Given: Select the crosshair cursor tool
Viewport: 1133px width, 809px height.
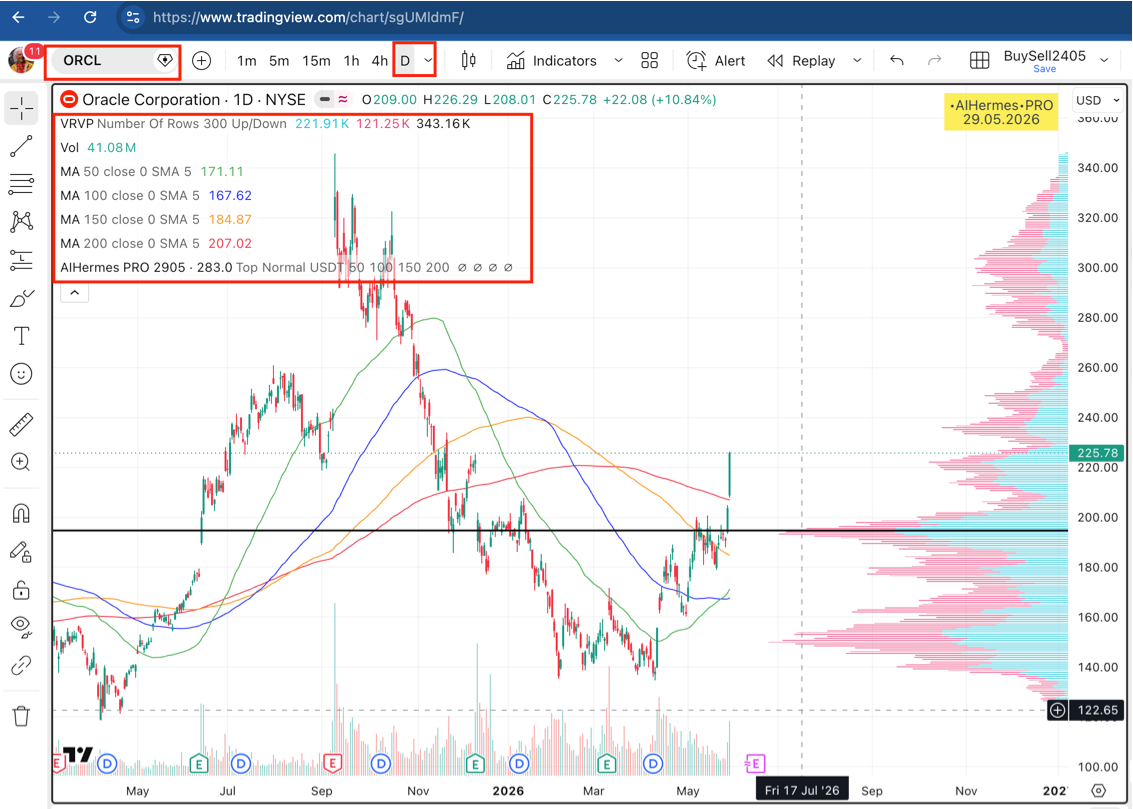Looking at the screenshot, I should (x=22, y=108).
